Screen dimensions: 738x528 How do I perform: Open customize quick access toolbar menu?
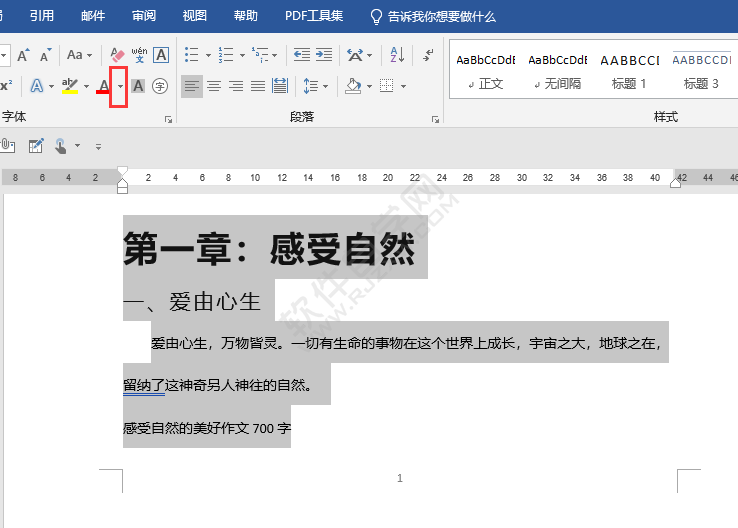(98, 147)
